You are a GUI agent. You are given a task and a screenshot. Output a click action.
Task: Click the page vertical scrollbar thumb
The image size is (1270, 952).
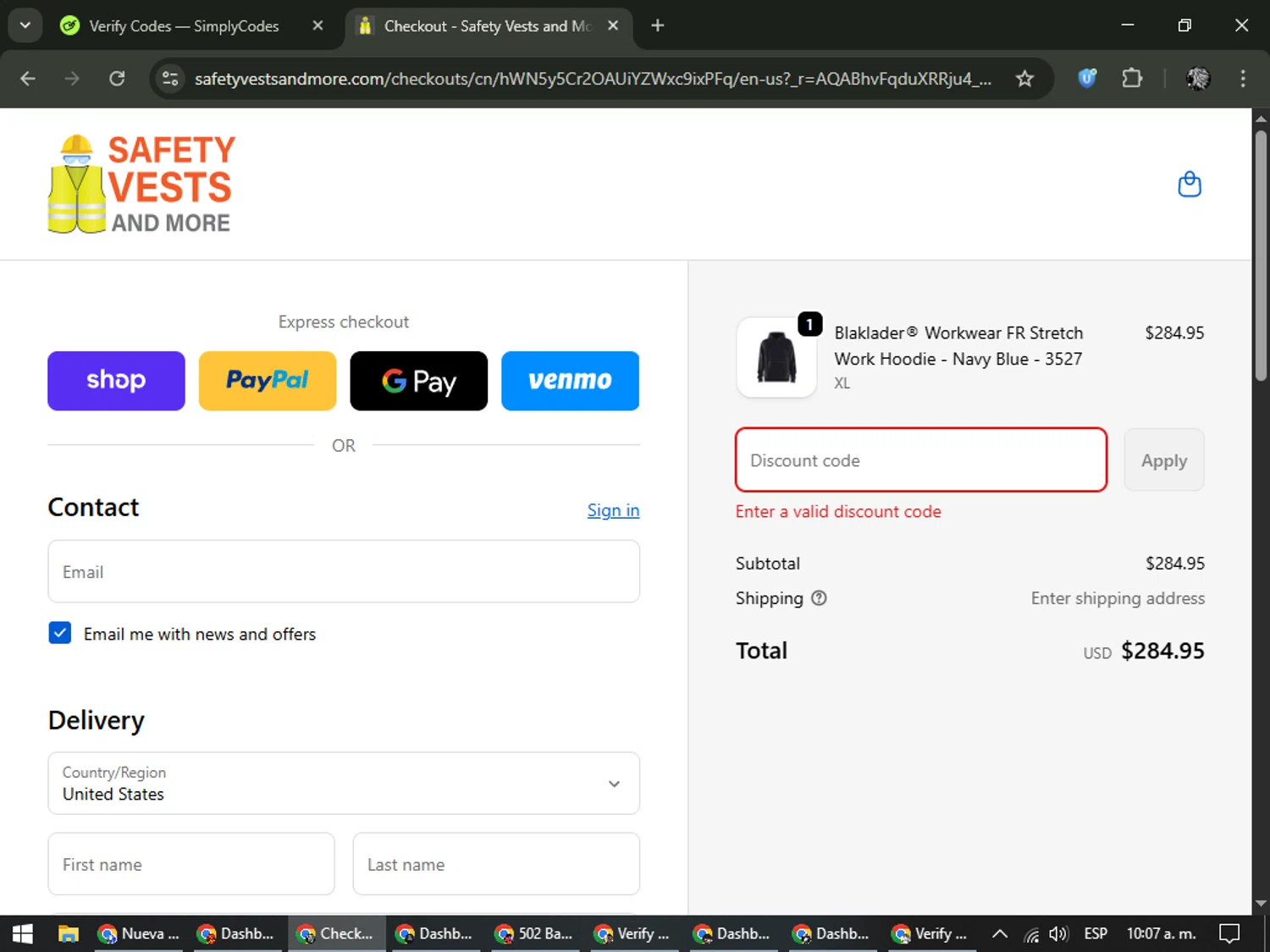point(1262,254)
